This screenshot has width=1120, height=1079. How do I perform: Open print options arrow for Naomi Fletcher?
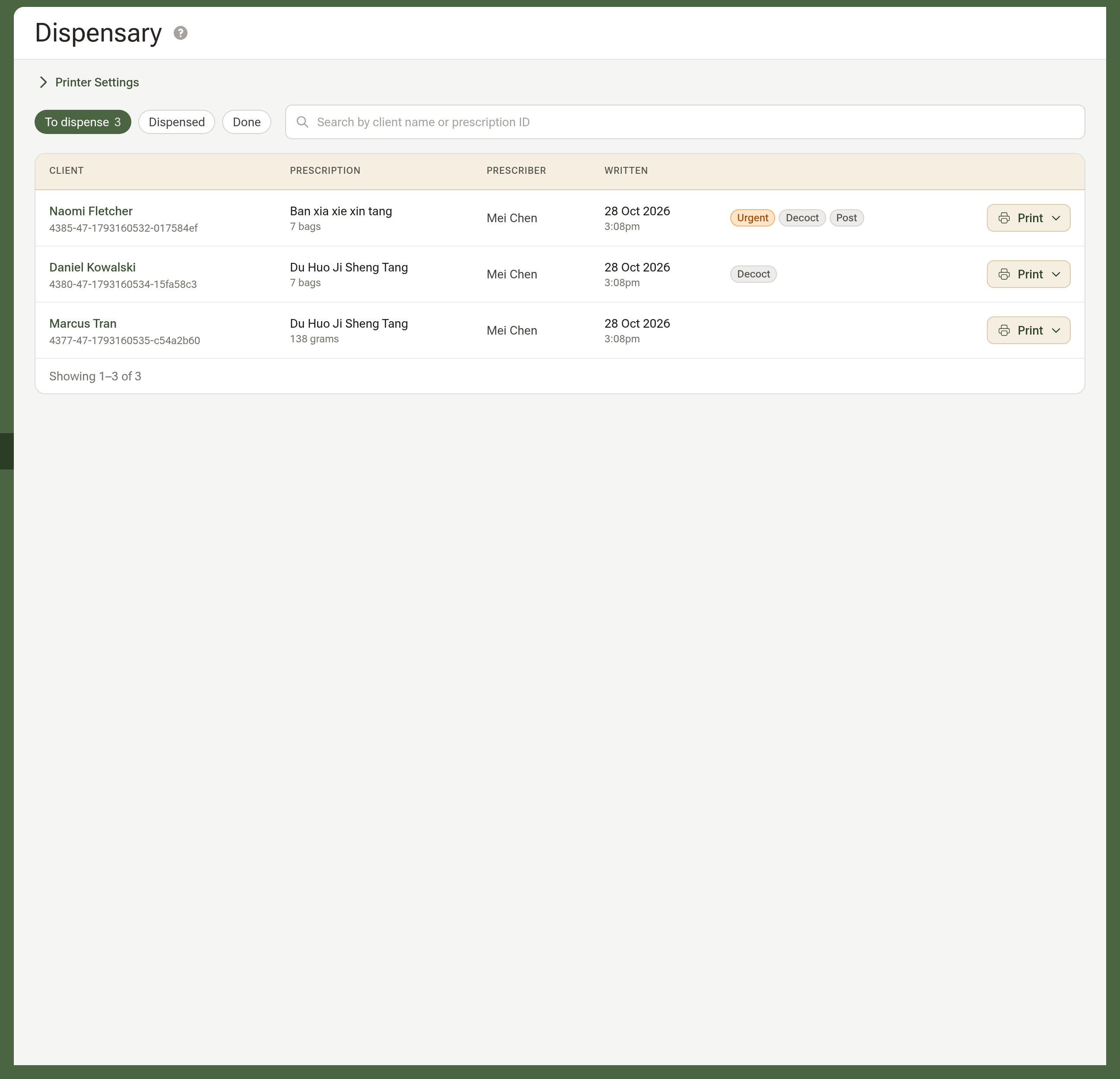(x=1056, y=218)
